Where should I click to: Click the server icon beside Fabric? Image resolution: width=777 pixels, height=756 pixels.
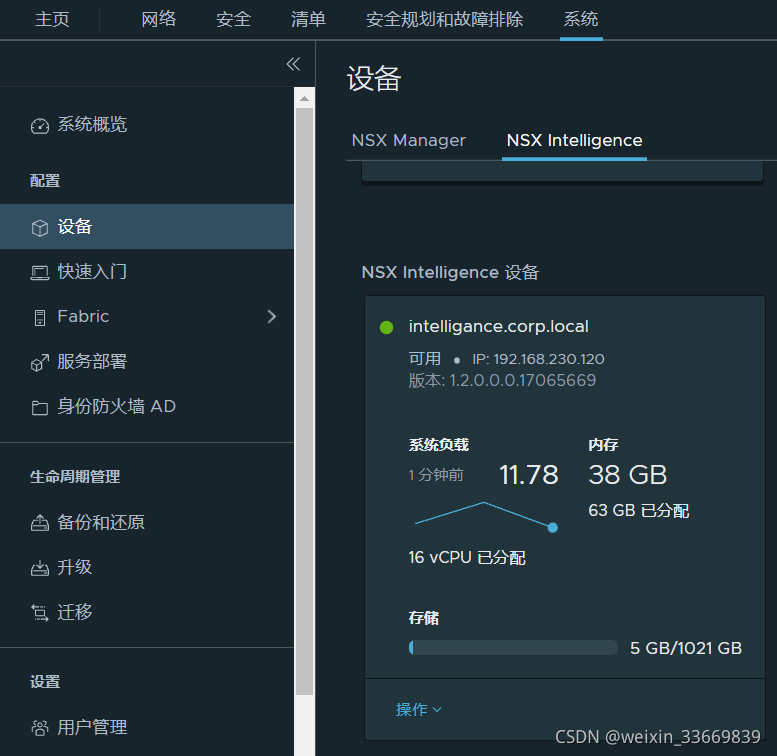coord(40,318)
